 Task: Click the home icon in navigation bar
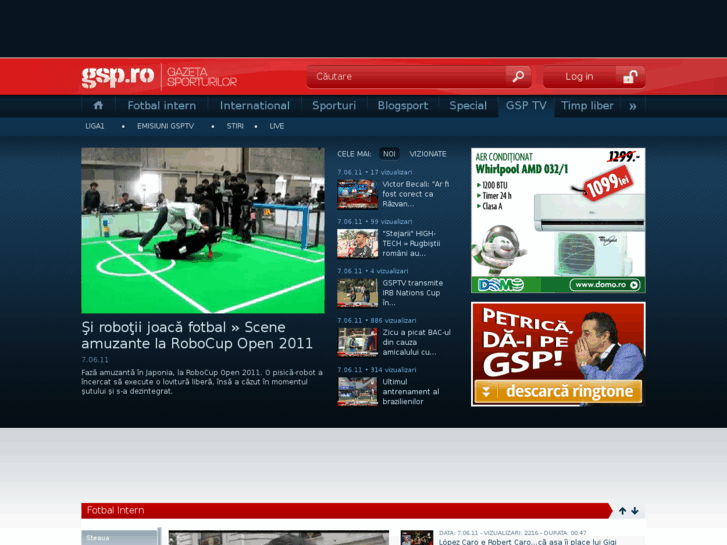click(x=98, y=106)
